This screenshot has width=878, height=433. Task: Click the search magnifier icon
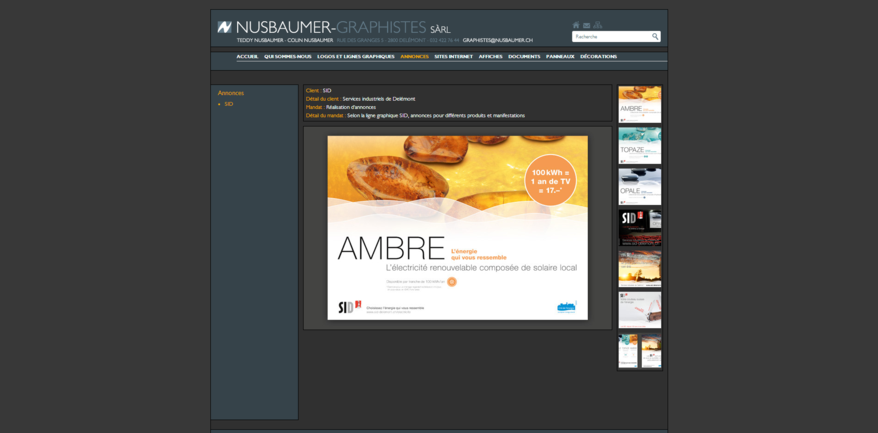coord(655,36)
